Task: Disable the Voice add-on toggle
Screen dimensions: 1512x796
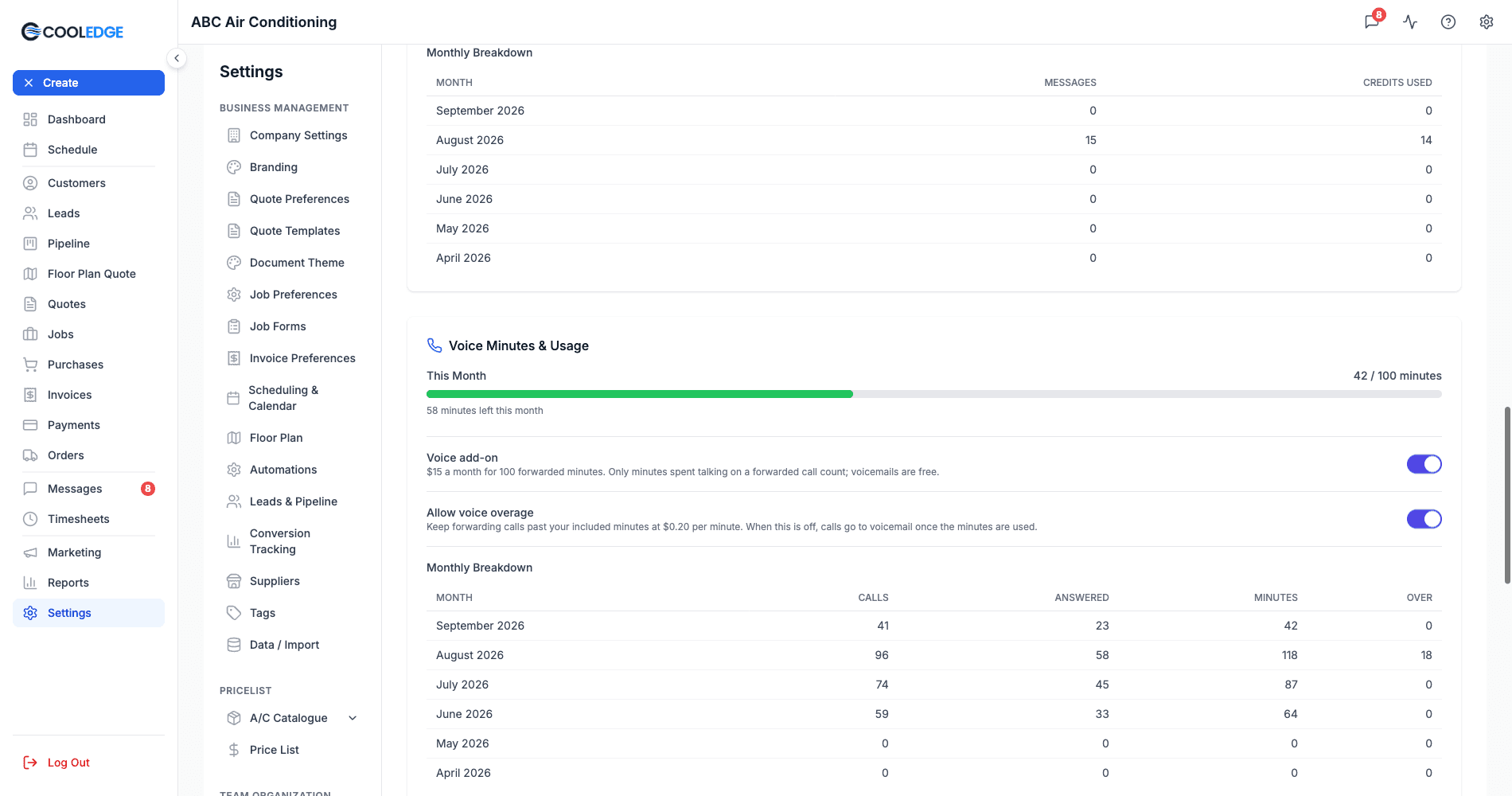Action: click(x=1424, y=464)
